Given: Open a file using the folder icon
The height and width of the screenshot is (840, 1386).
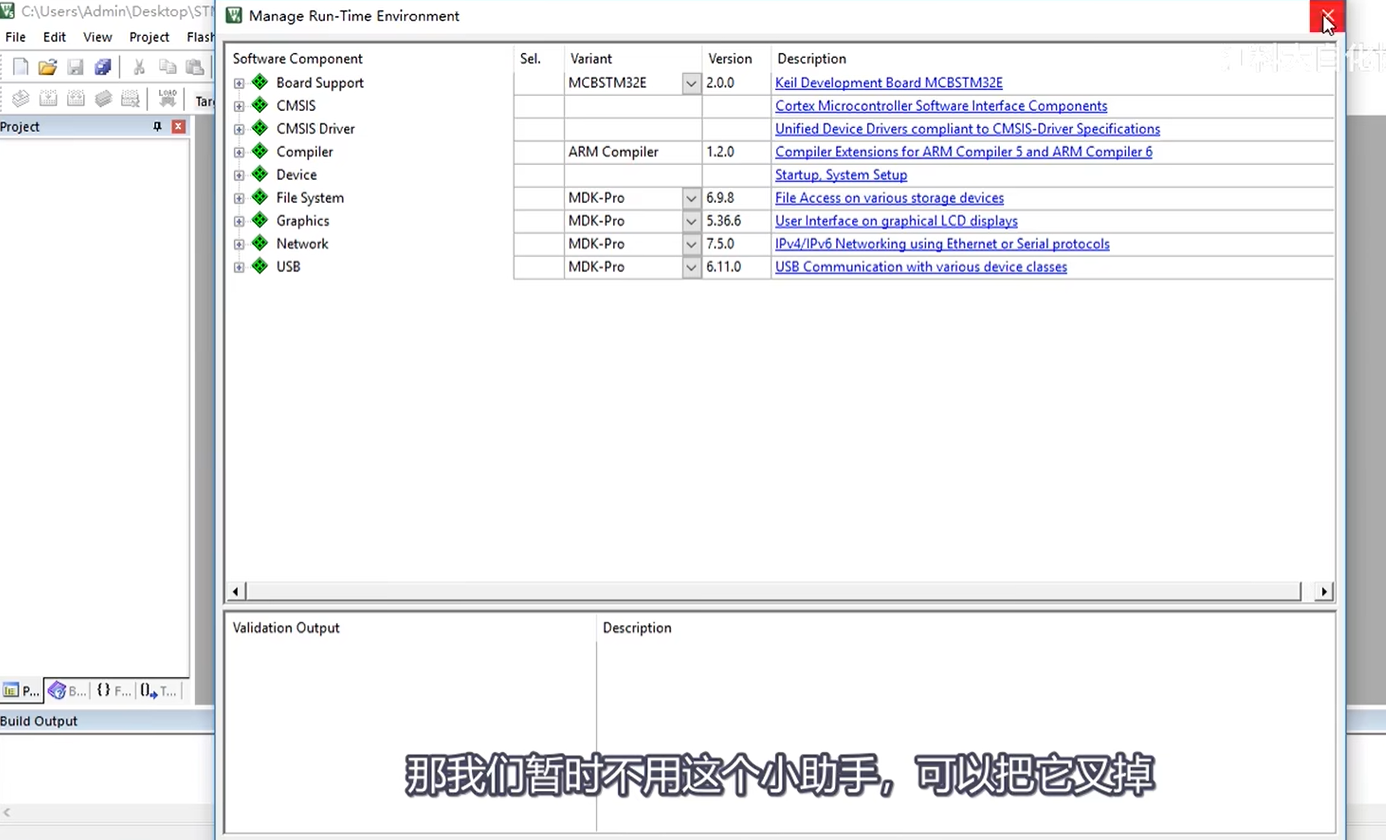Looking at the screenshot, I should (x=47, y=67).
